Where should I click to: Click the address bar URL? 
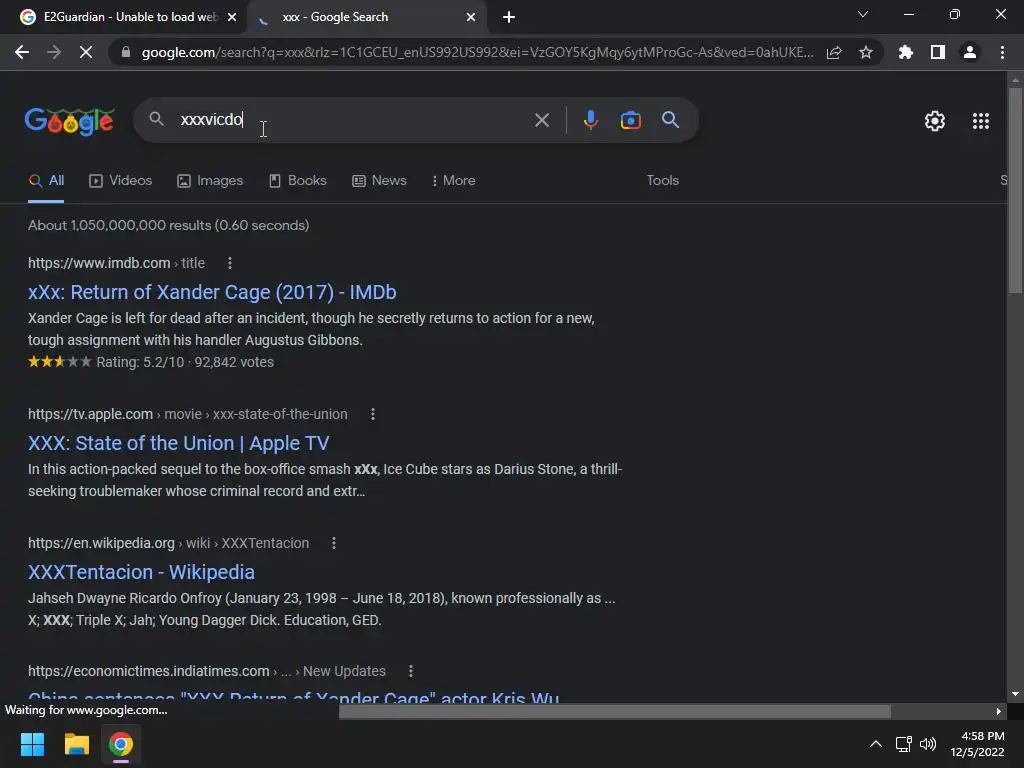tap(477, 52)
